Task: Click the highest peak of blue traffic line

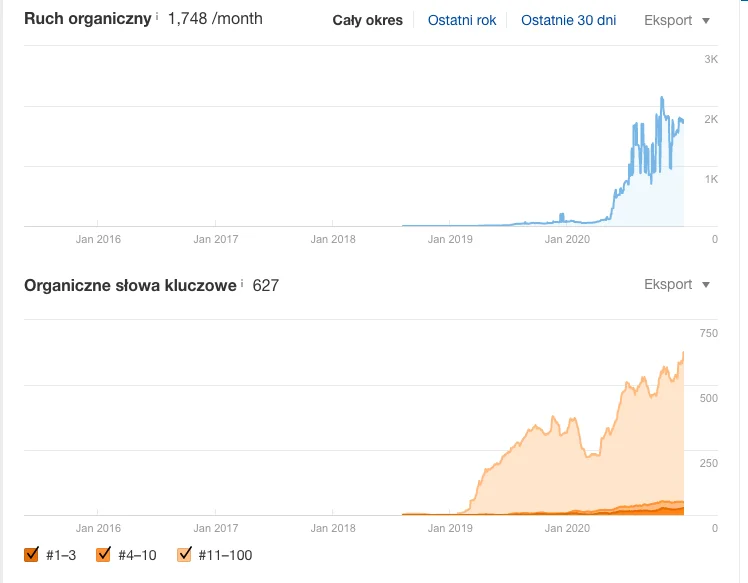Action: click(662, 98)
